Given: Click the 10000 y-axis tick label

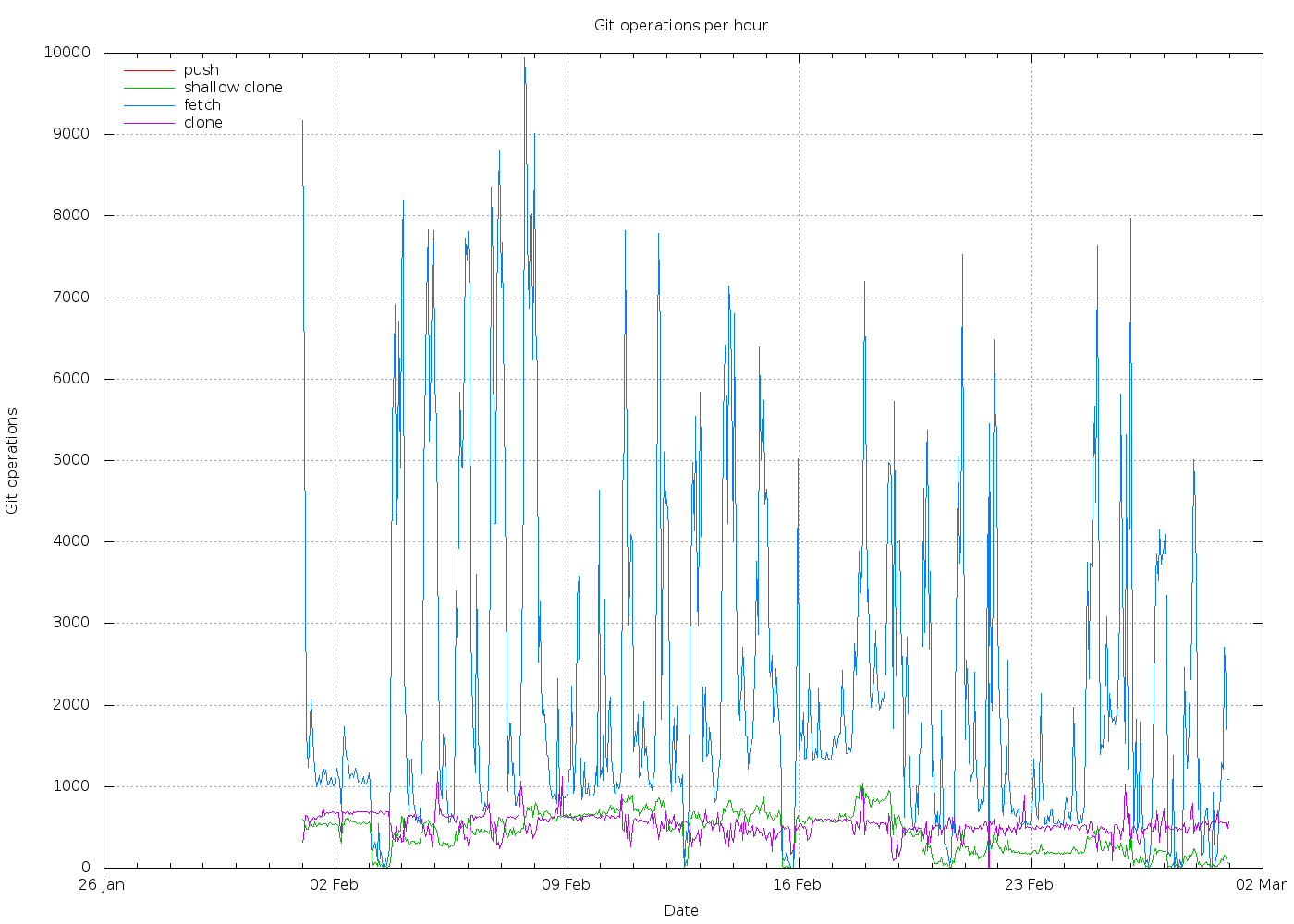Looking at the screenshot, I should pyautogui.click(x=67, y=53).
